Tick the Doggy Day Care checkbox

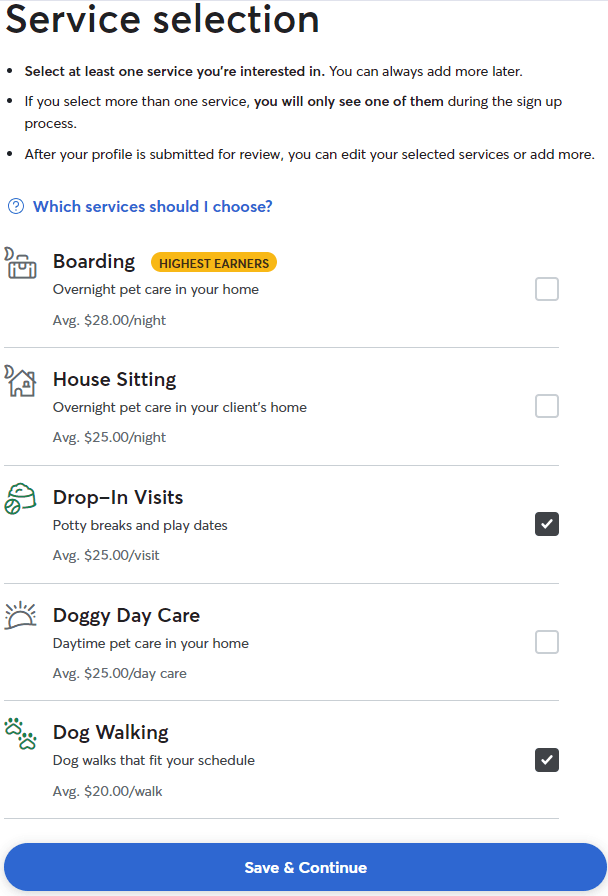(x=547, y=642)
